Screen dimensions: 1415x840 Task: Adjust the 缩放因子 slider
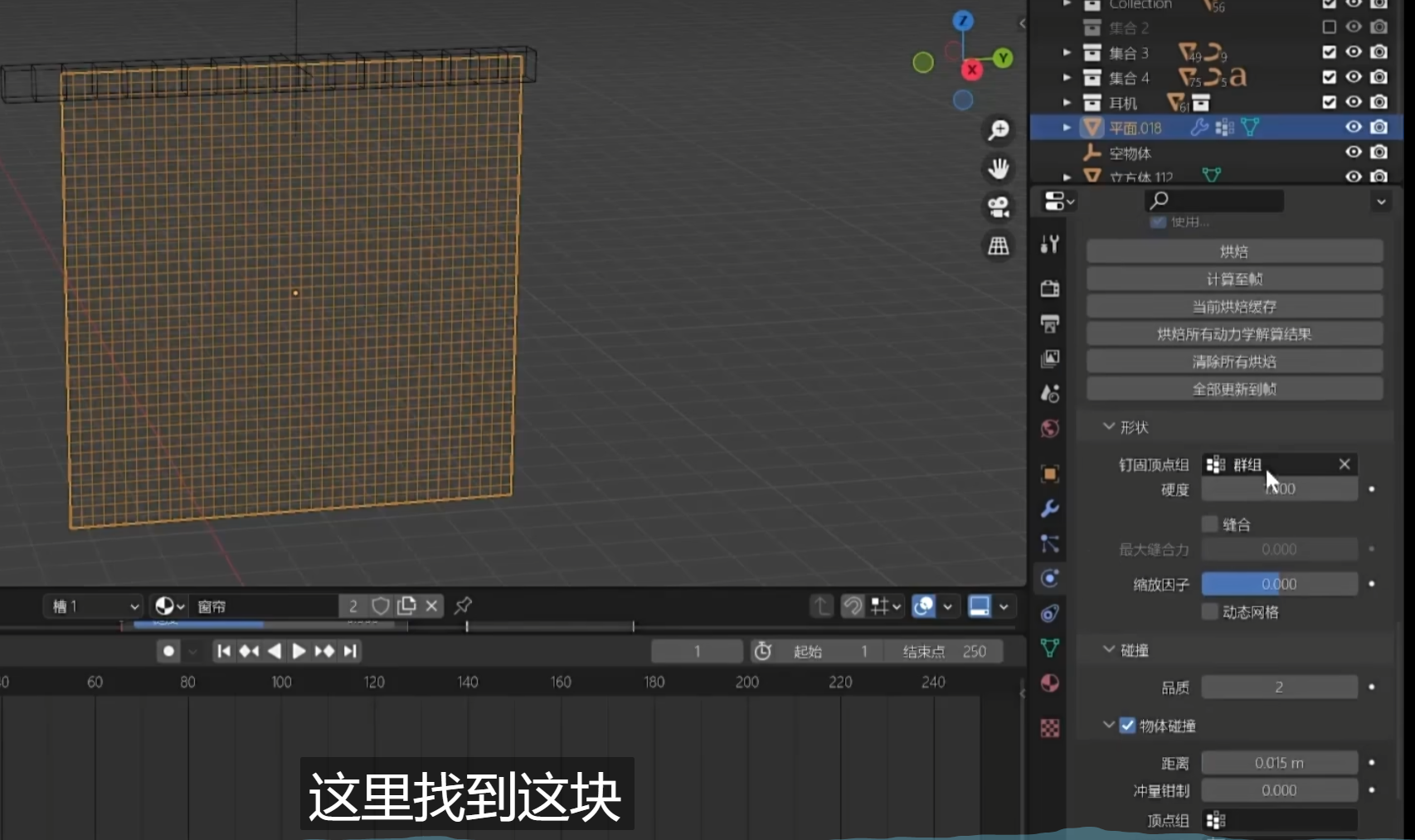1279,585
